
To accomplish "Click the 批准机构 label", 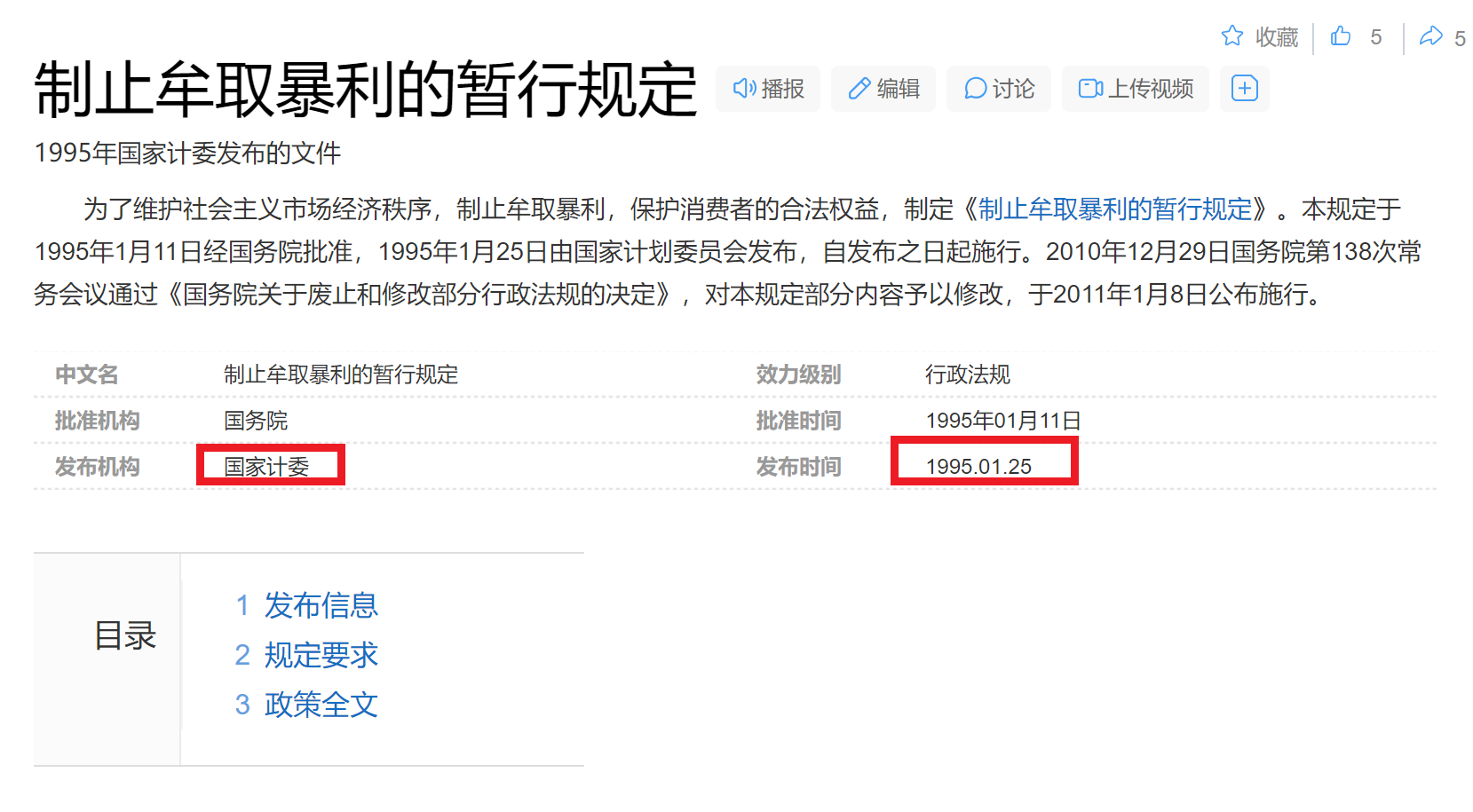I will [98, 421].
